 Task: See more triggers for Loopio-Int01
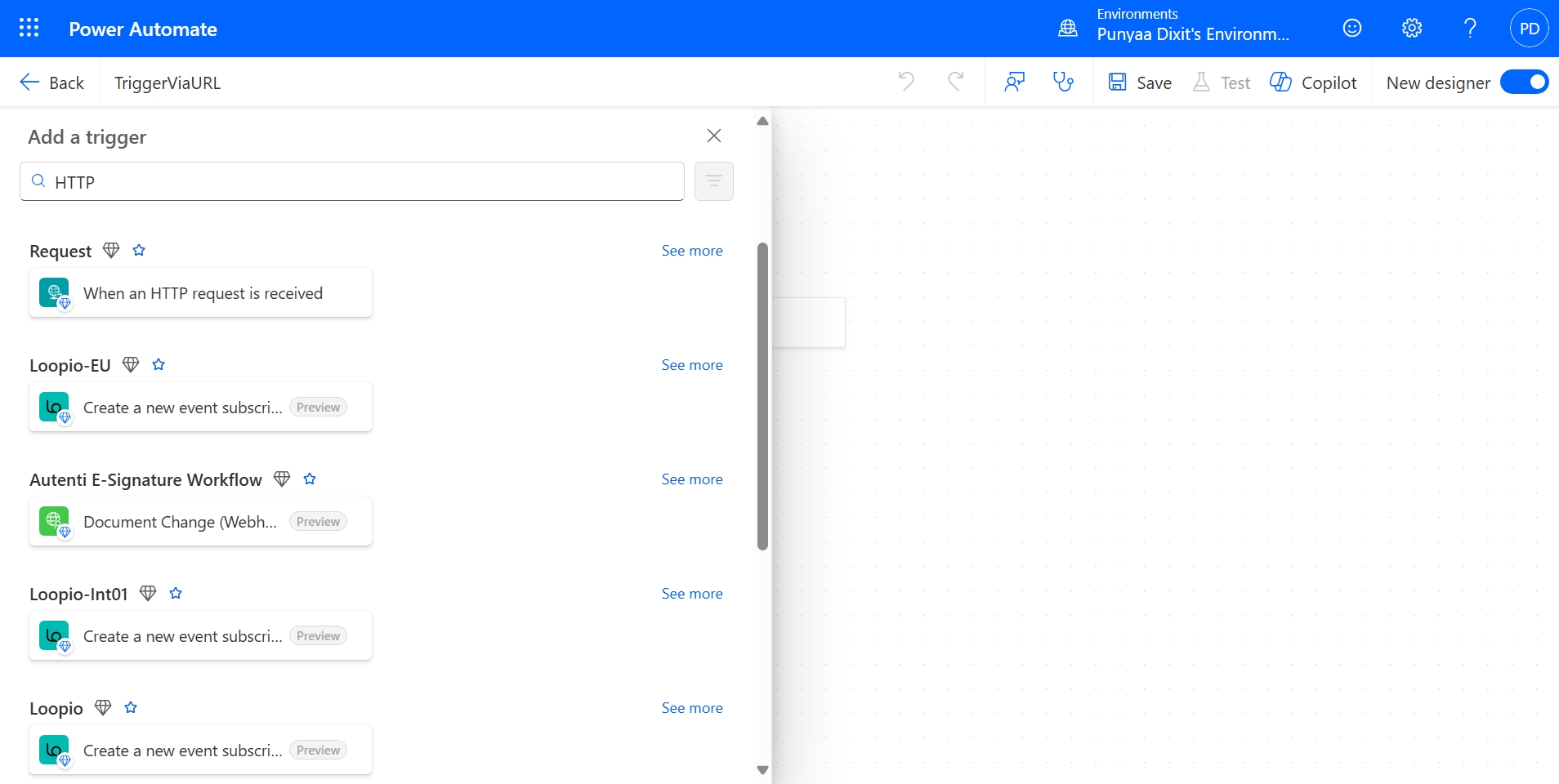(692, 594)
